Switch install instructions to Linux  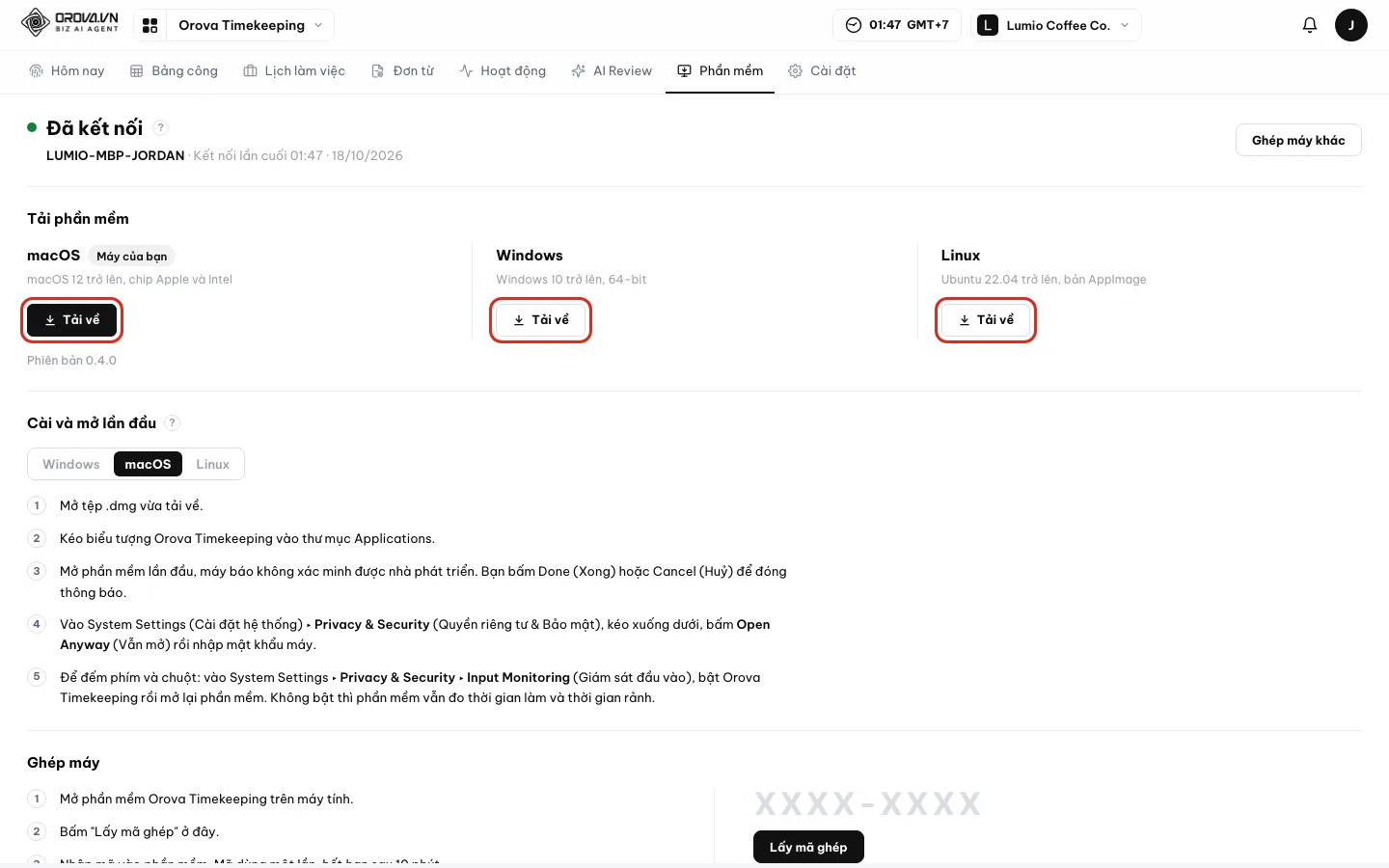click(213, 464)
